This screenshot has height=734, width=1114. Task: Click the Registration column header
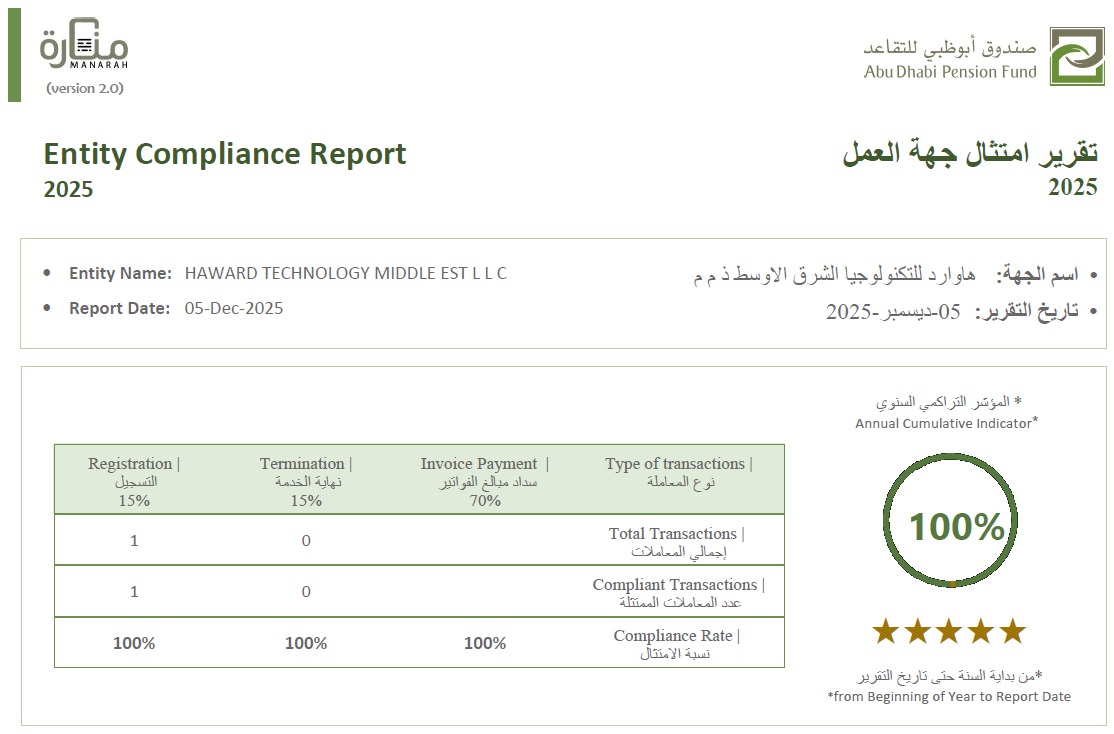point(134,480)
